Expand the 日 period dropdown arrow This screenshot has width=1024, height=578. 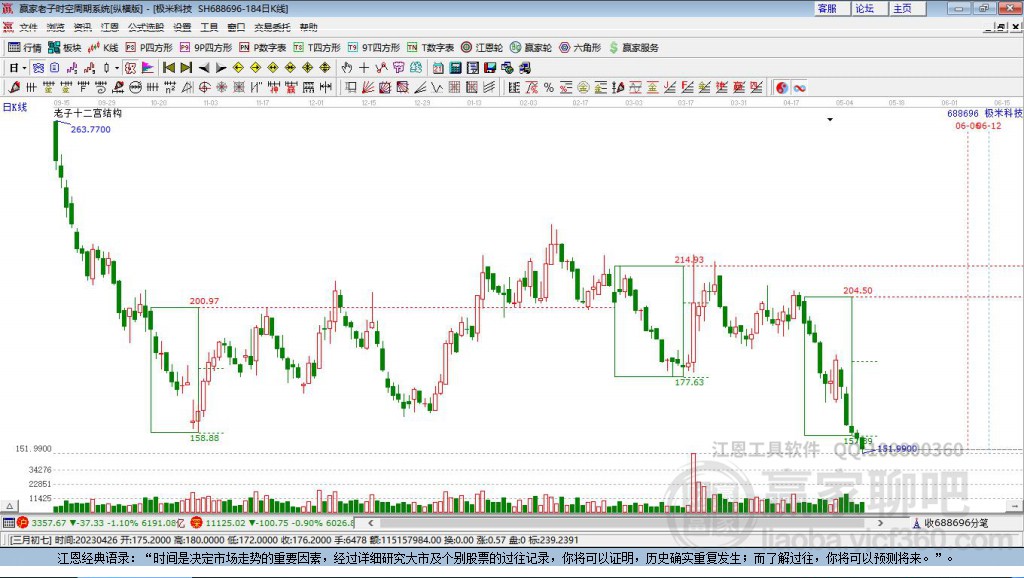click(x=24, y=67)
